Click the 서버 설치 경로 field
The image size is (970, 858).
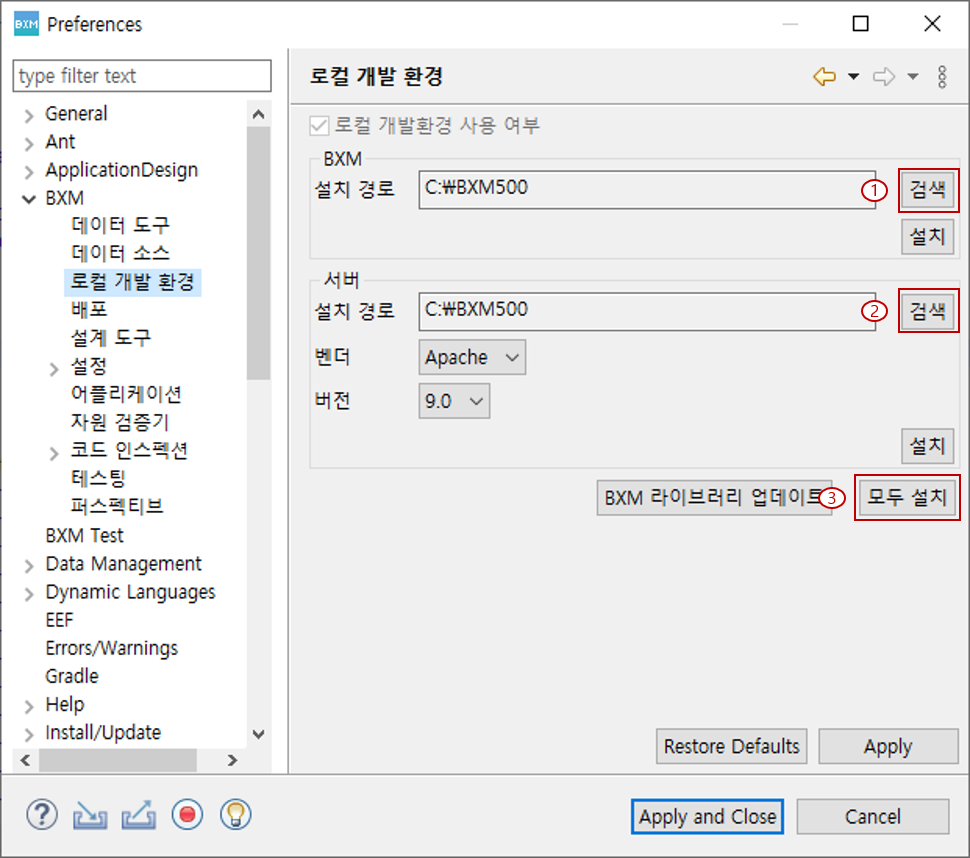tap(647, 312)
